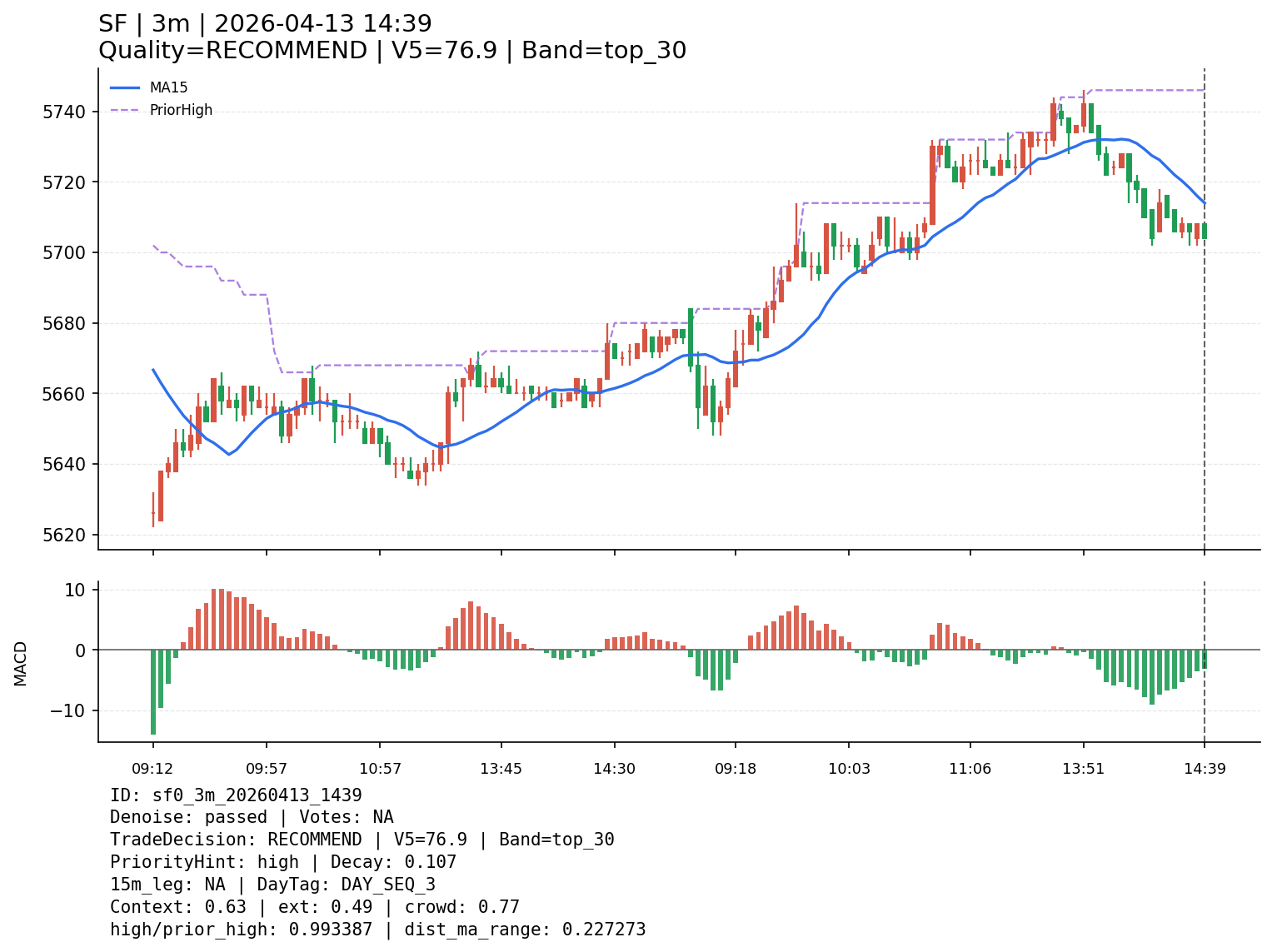Click the TradeDecision: RECOMMEND text line
Image resolution: width=1272 pixels, height=952 pixels.
point(362,840)
